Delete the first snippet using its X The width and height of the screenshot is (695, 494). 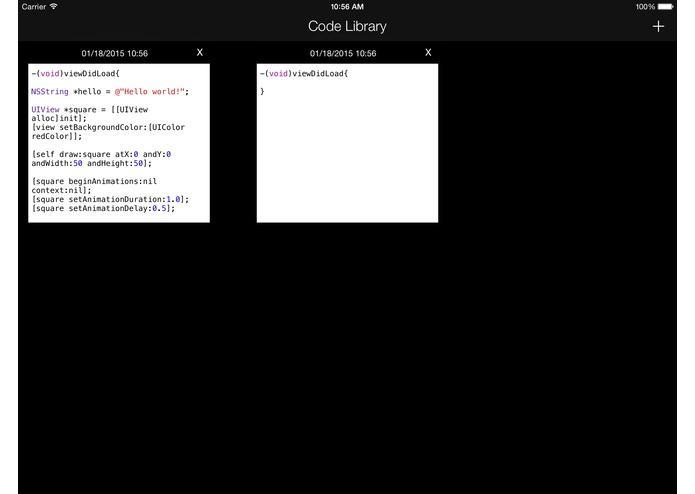200,53
